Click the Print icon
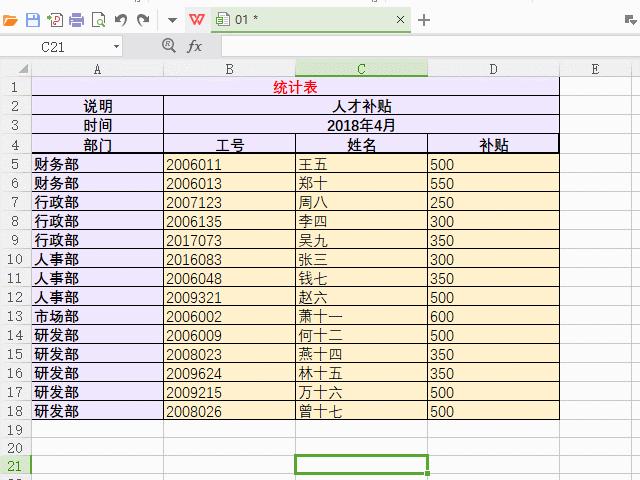The width and height of the screenshot is (640, 480). pos(76,20)
